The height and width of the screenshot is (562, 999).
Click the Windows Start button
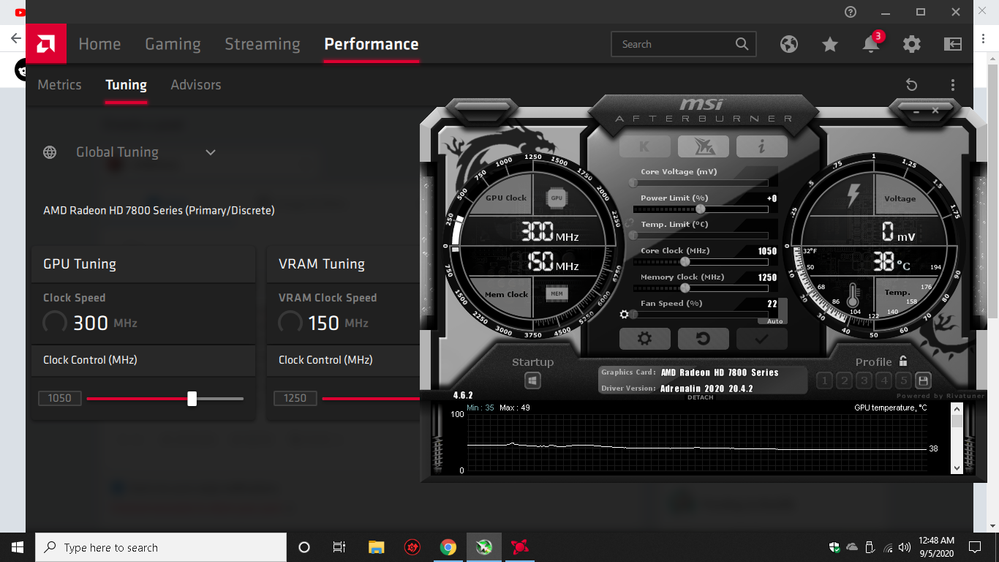pyautogui.click(x=17, y=547)
